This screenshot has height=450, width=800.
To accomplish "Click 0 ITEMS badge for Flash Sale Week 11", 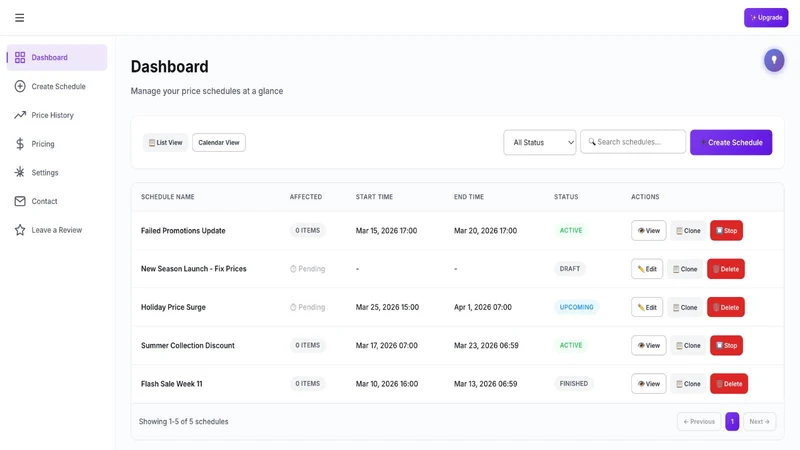I will 308,384.
